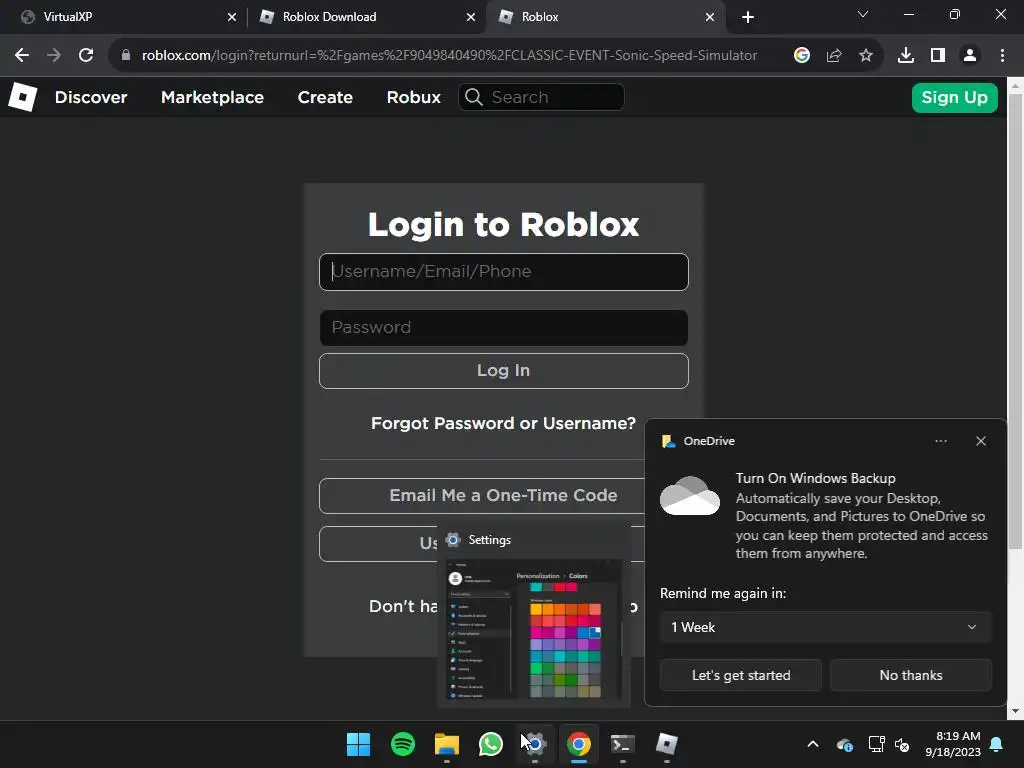Open the terminal from the taskbar
This screenshot has height=768, width=1024.
click(622, 744)
